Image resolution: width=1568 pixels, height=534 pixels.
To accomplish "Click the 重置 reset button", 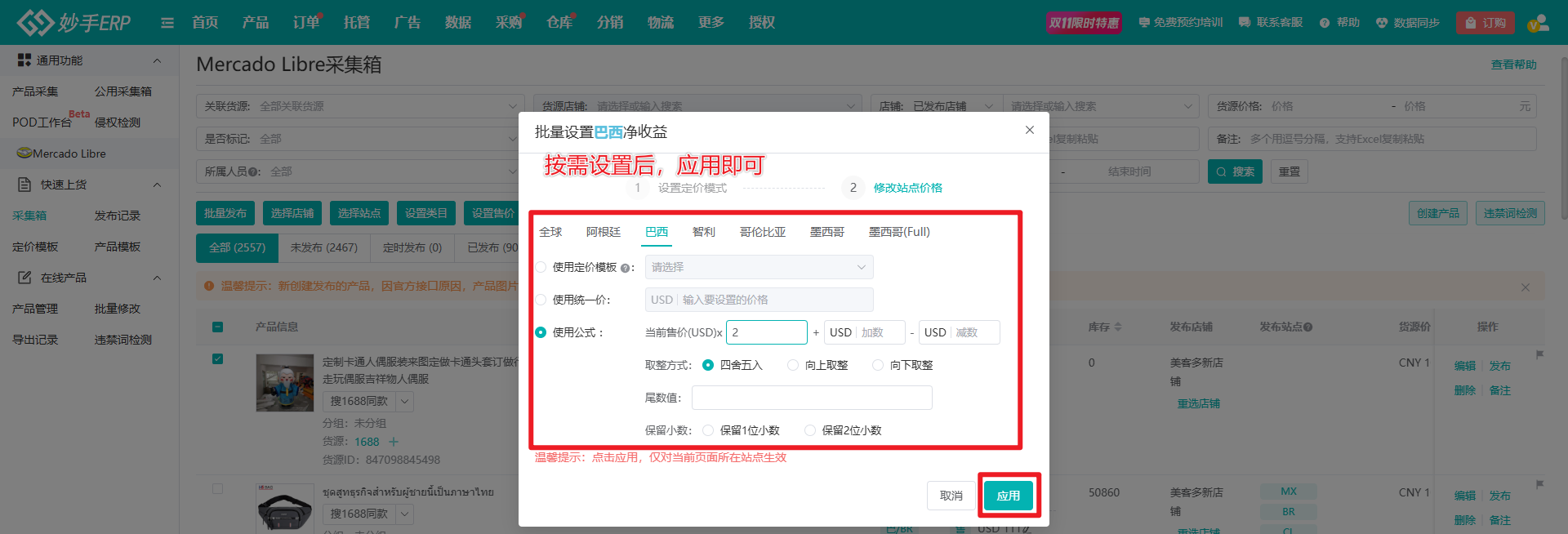I will coord(1290,171).
